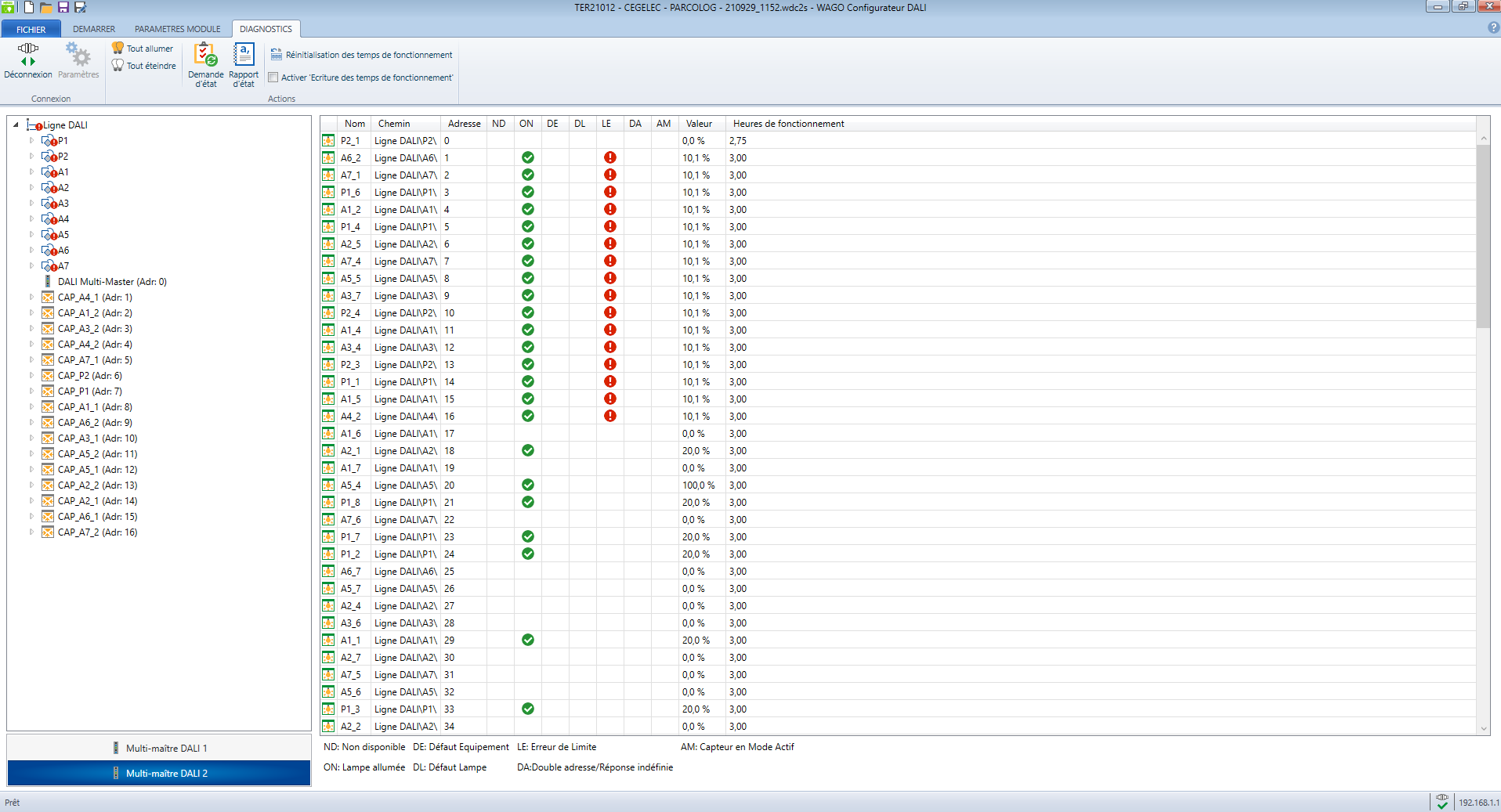Click the device list vertical scrollbar
Viewport: 1501px width, 812px height.
coord(1483,235)
